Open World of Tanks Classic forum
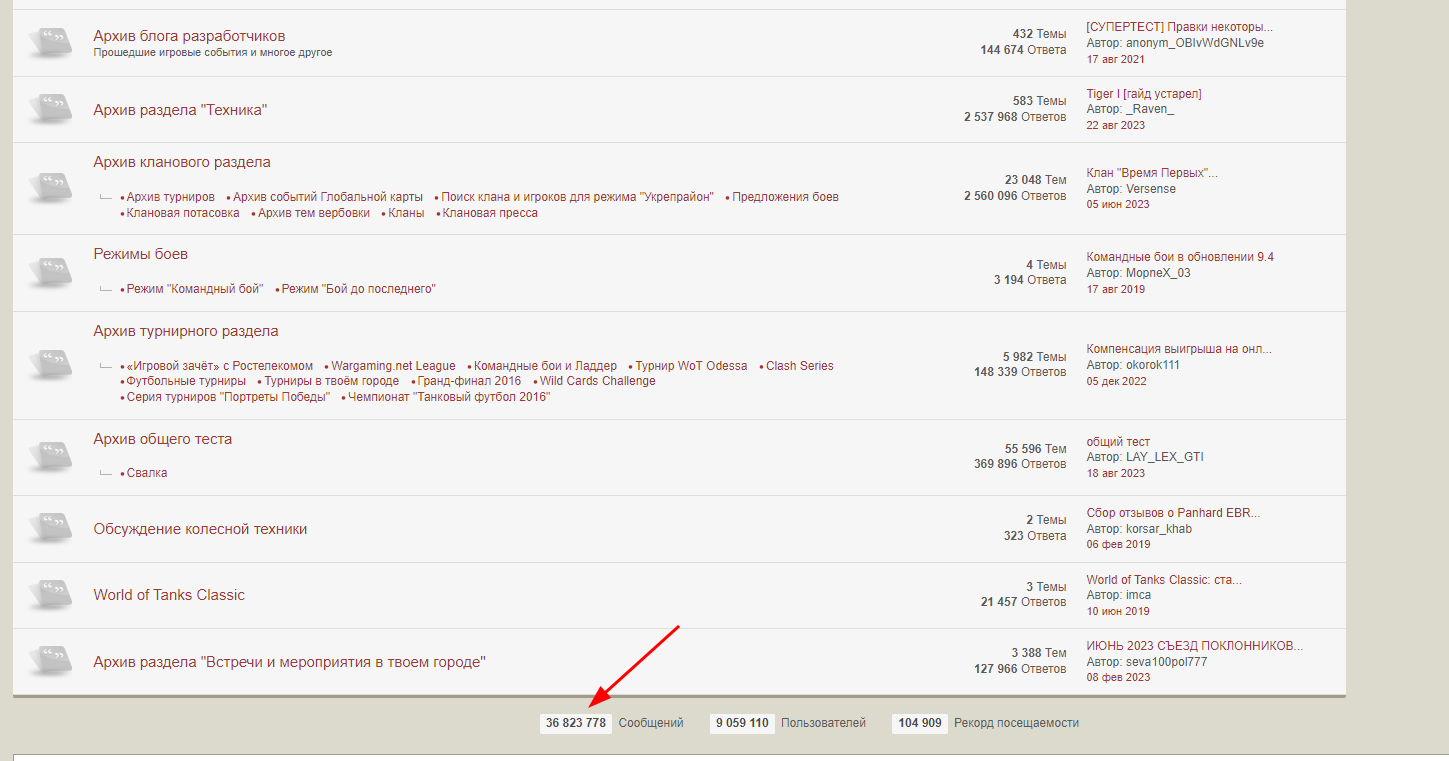The image size is (1449, 761). tap(169, 595)
